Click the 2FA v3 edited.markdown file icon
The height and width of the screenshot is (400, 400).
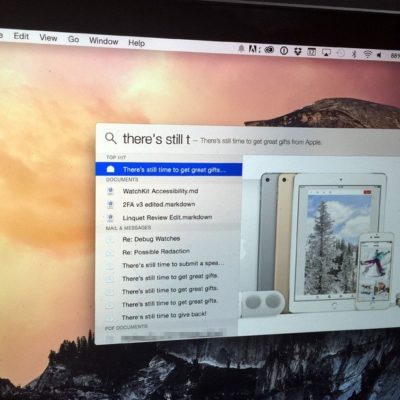click(x=110, y=204)
